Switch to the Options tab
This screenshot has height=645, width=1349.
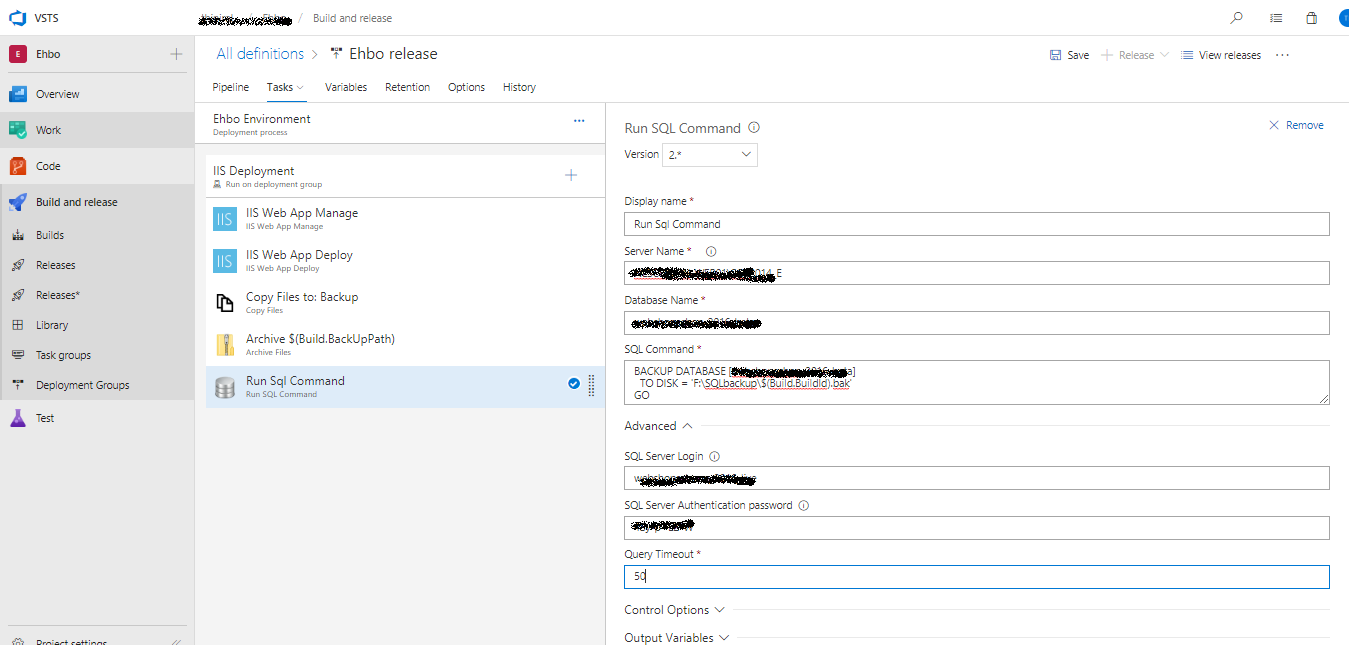(x=466, y=87)
